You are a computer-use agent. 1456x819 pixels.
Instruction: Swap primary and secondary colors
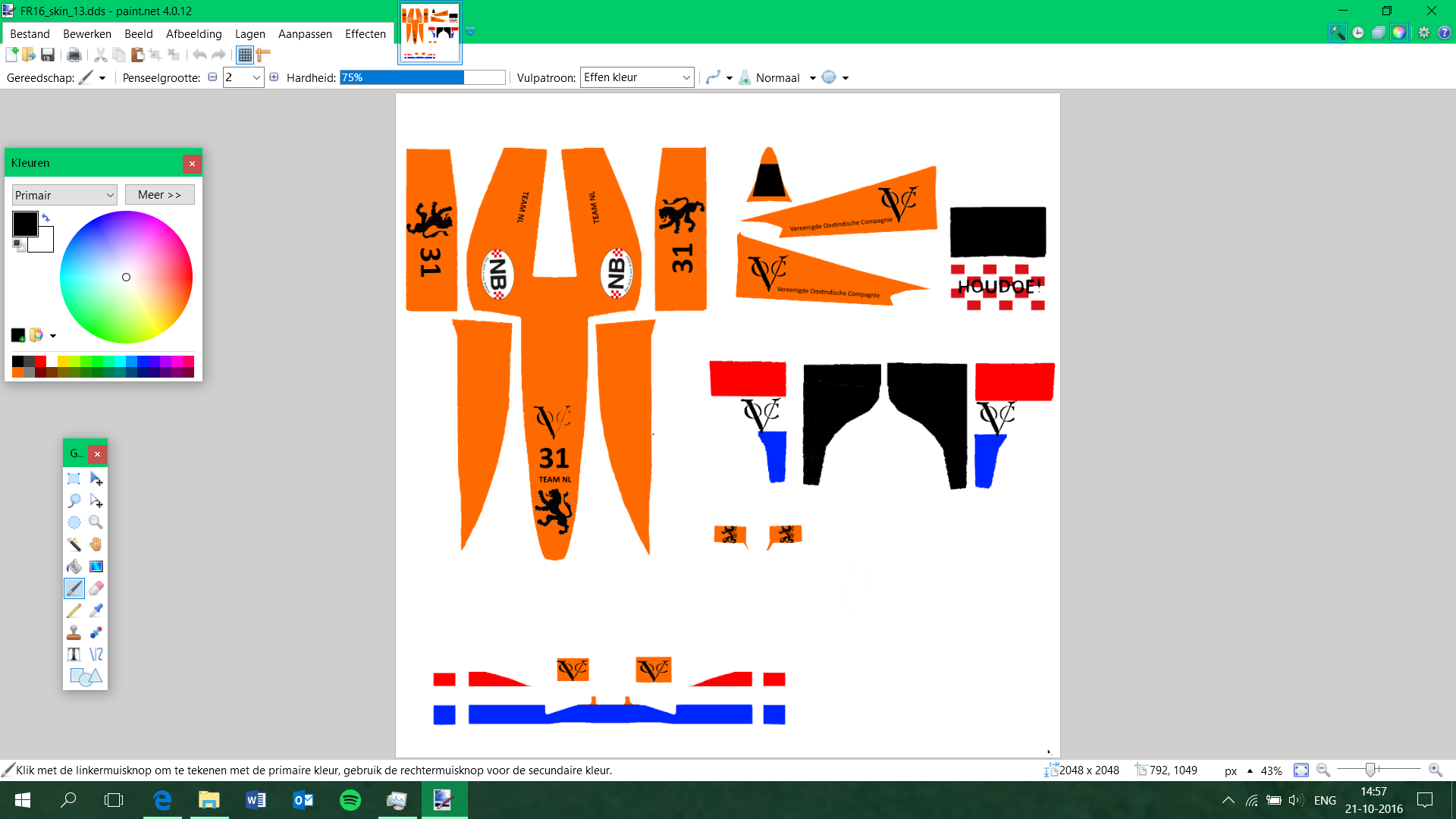pos(46,218)
